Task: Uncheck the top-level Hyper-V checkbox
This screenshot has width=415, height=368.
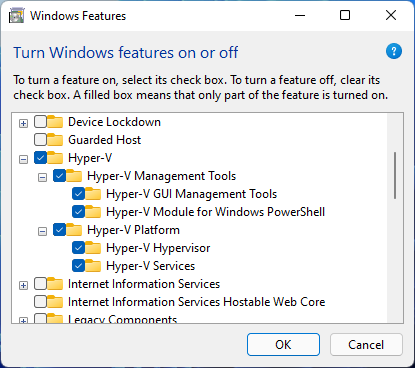Action: click(40, 158)
